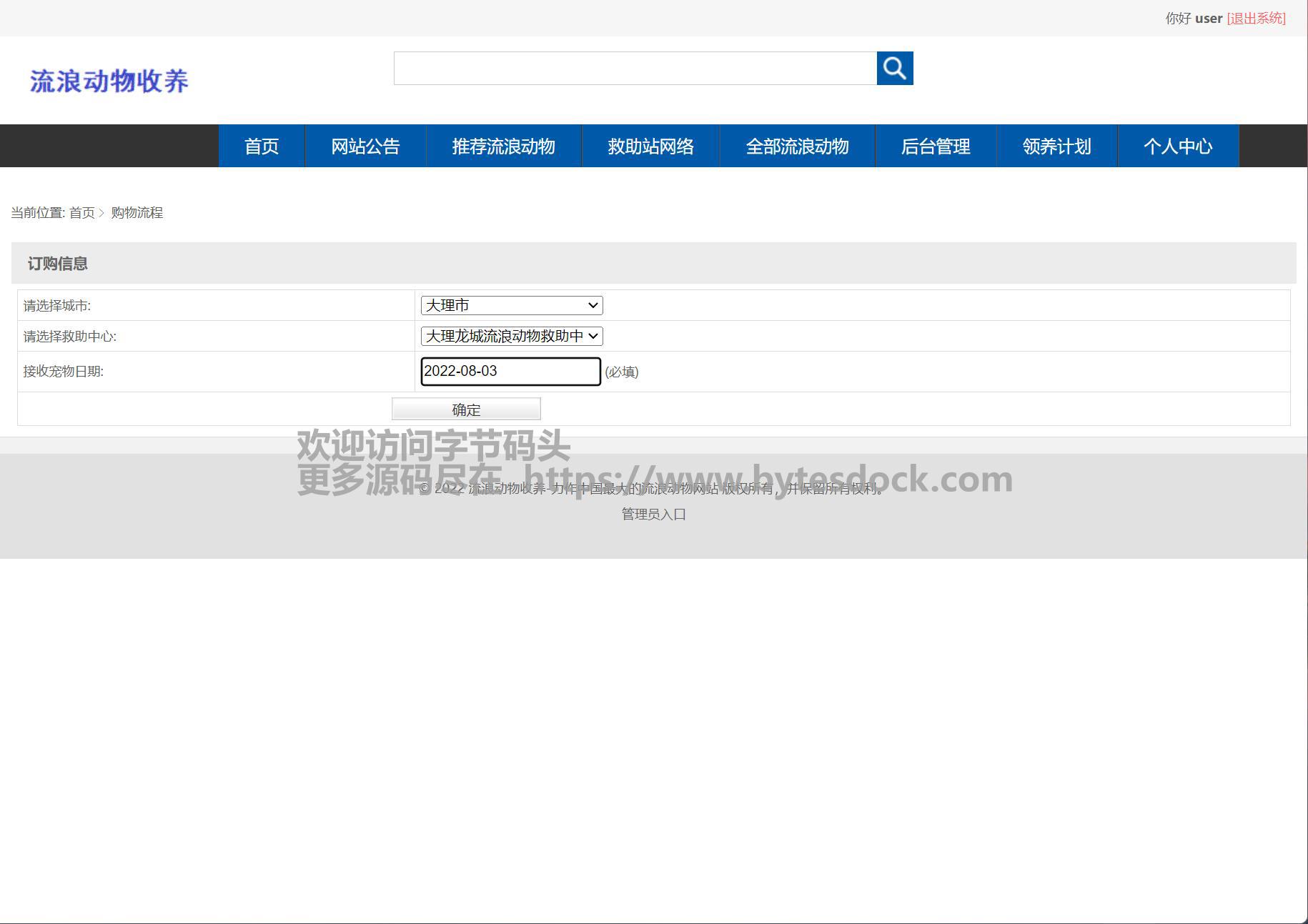1308x924 pixels.
Task: Click the user name in the header
Action: 1208,19
